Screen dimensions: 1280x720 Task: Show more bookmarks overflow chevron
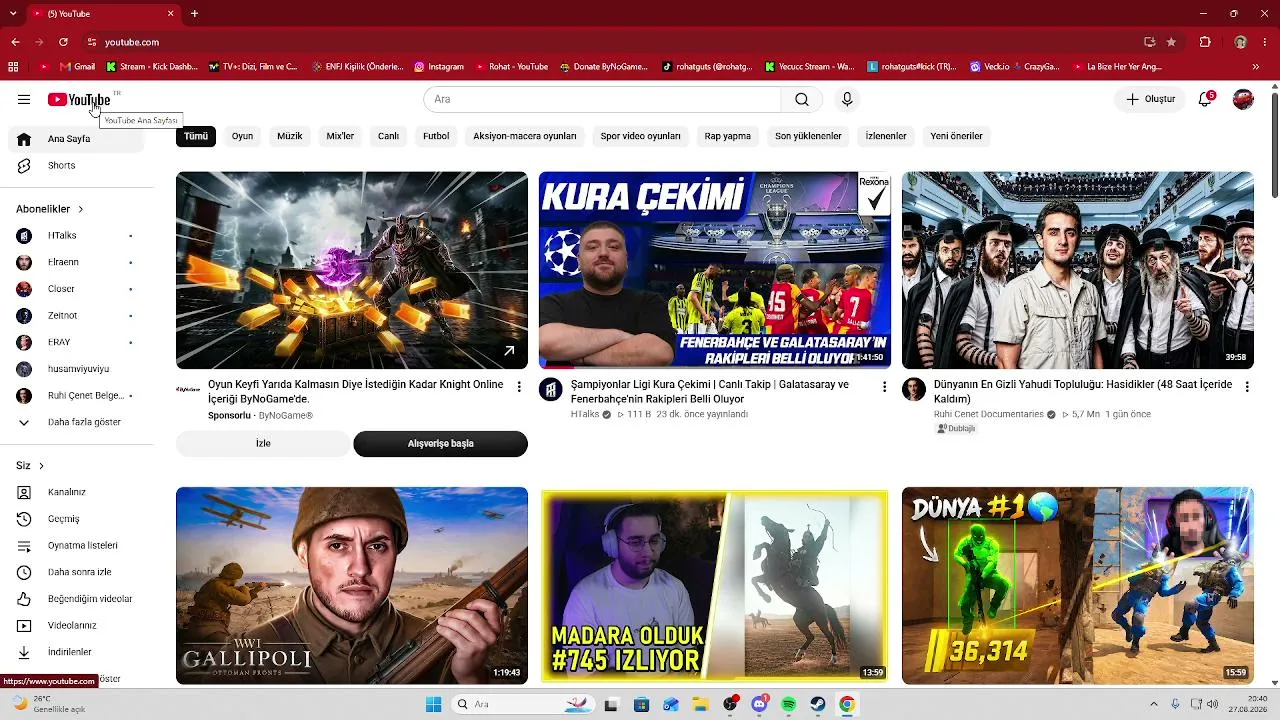click(1256, 67)
